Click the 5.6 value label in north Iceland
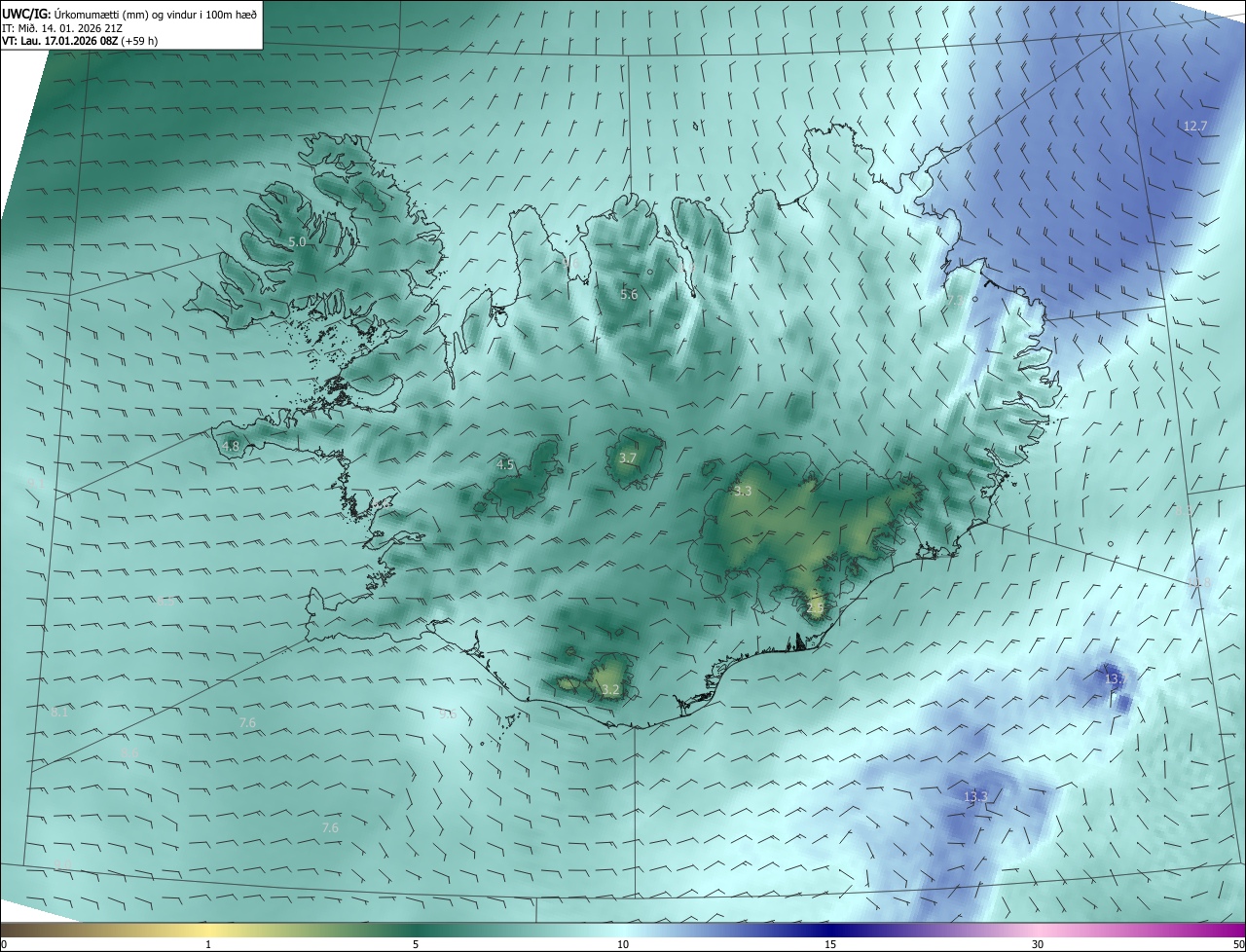The width and height of the screenshot is (1246, 952). [x=629, y=294]
